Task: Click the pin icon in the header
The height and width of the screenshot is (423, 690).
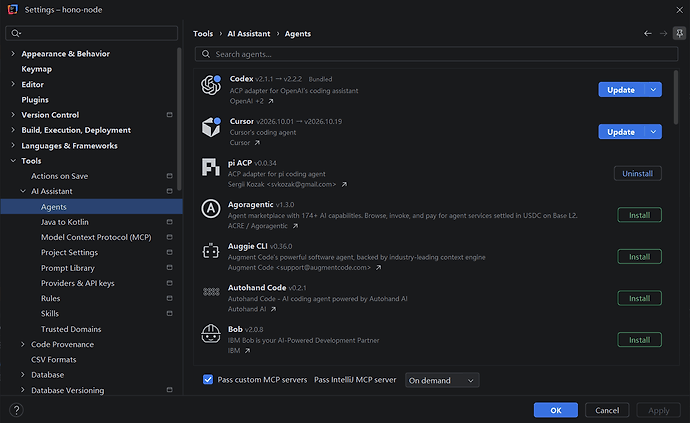Action: point(679,33)
